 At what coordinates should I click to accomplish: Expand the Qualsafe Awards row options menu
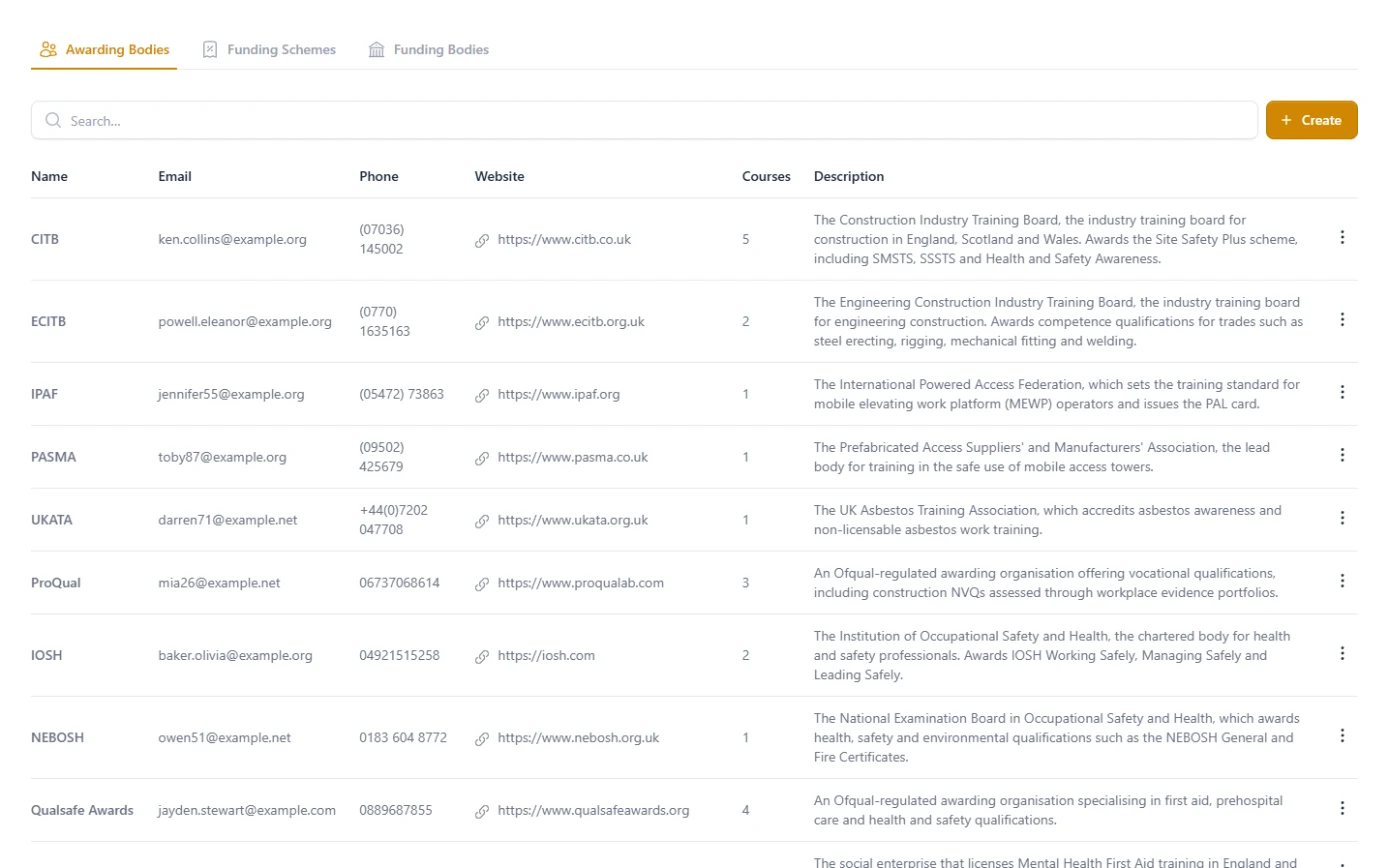pos(1342,808)
